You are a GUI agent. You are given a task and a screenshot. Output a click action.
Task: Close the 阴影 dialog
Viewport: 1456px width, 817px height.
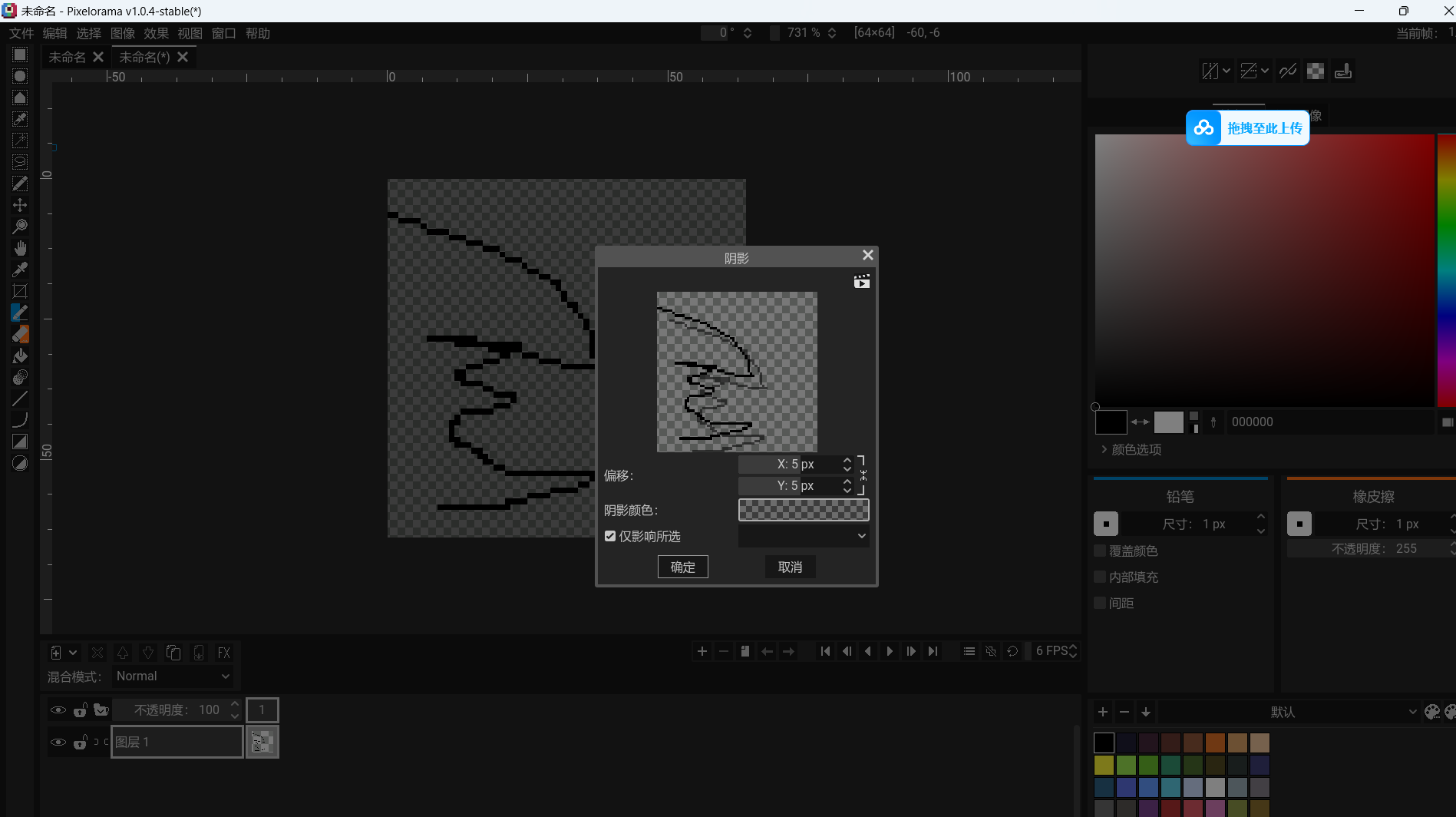click(x=868, y=255)
